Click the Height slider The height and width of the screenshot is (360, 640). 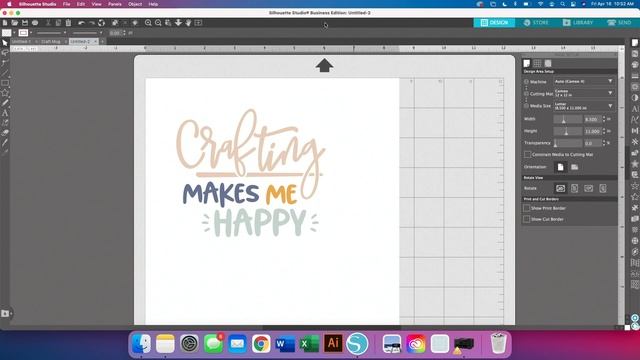[568, 131]
